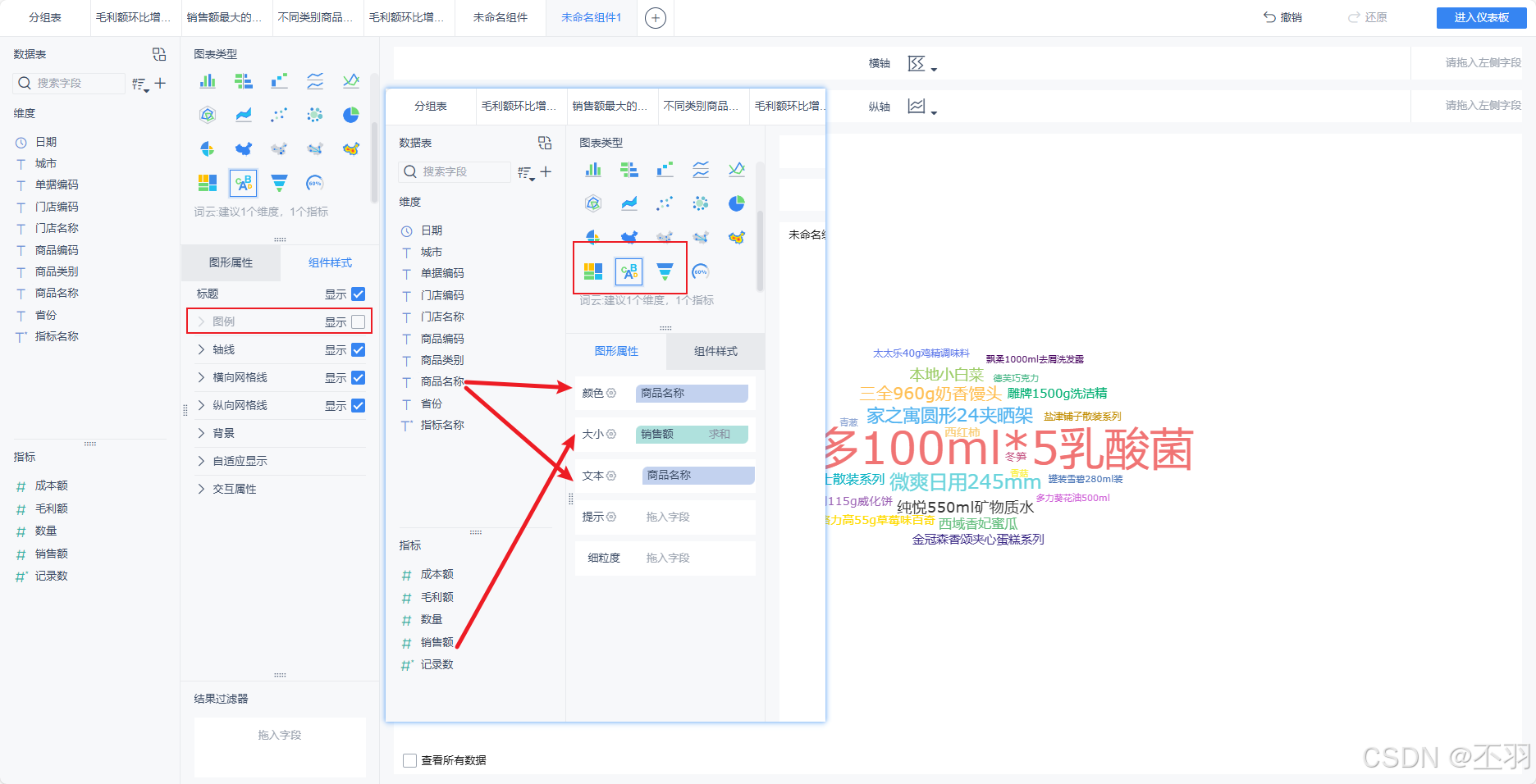Uncheck 纵向网格线 display checkbox
1536x784 pixels.
tap(359, 405)
